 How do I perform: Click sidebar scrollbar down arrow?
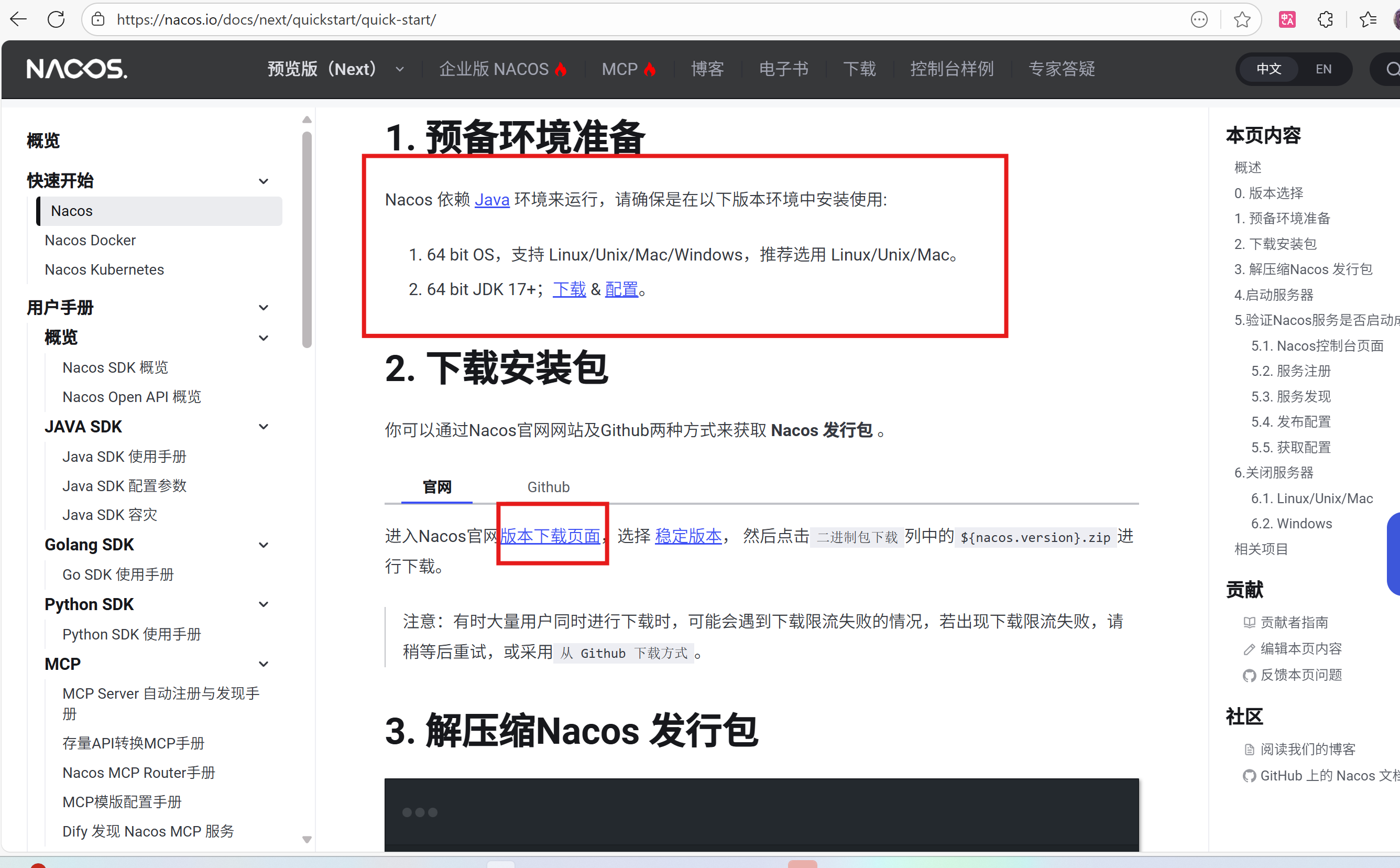pos(307,839)
